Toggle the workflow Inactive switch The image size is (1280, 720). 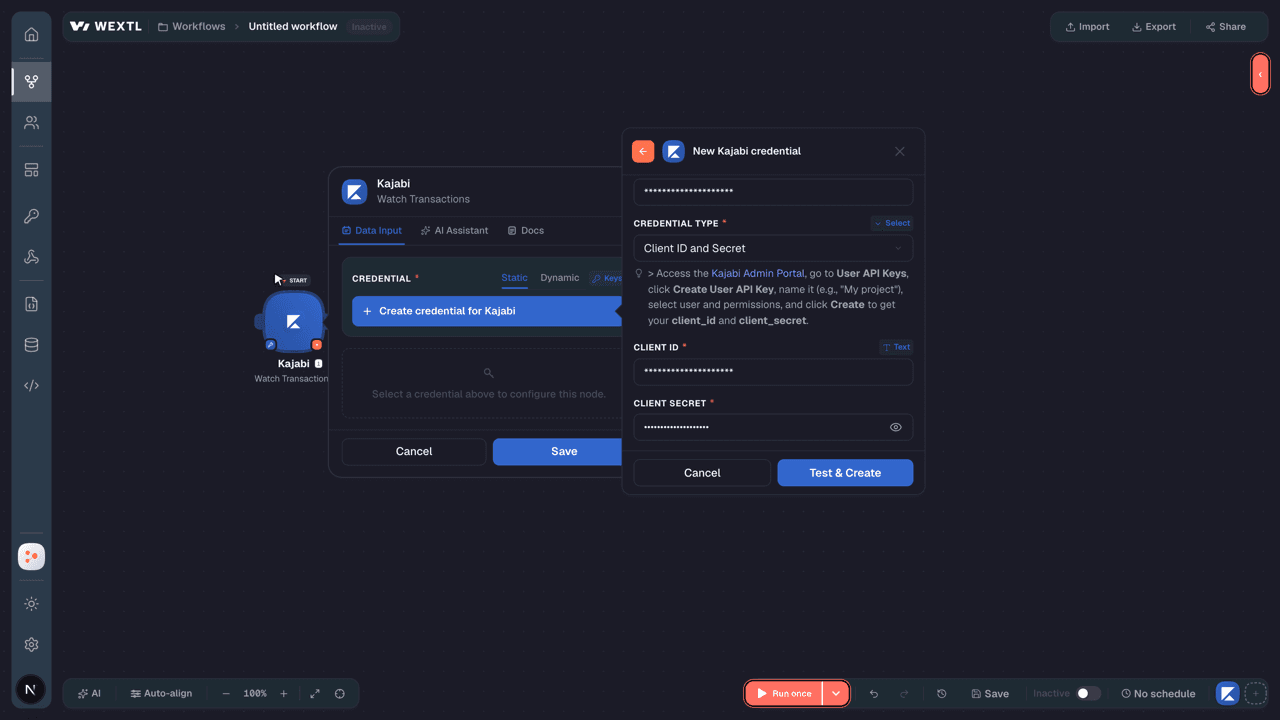pyautogui.click(x=1088, y=693)
